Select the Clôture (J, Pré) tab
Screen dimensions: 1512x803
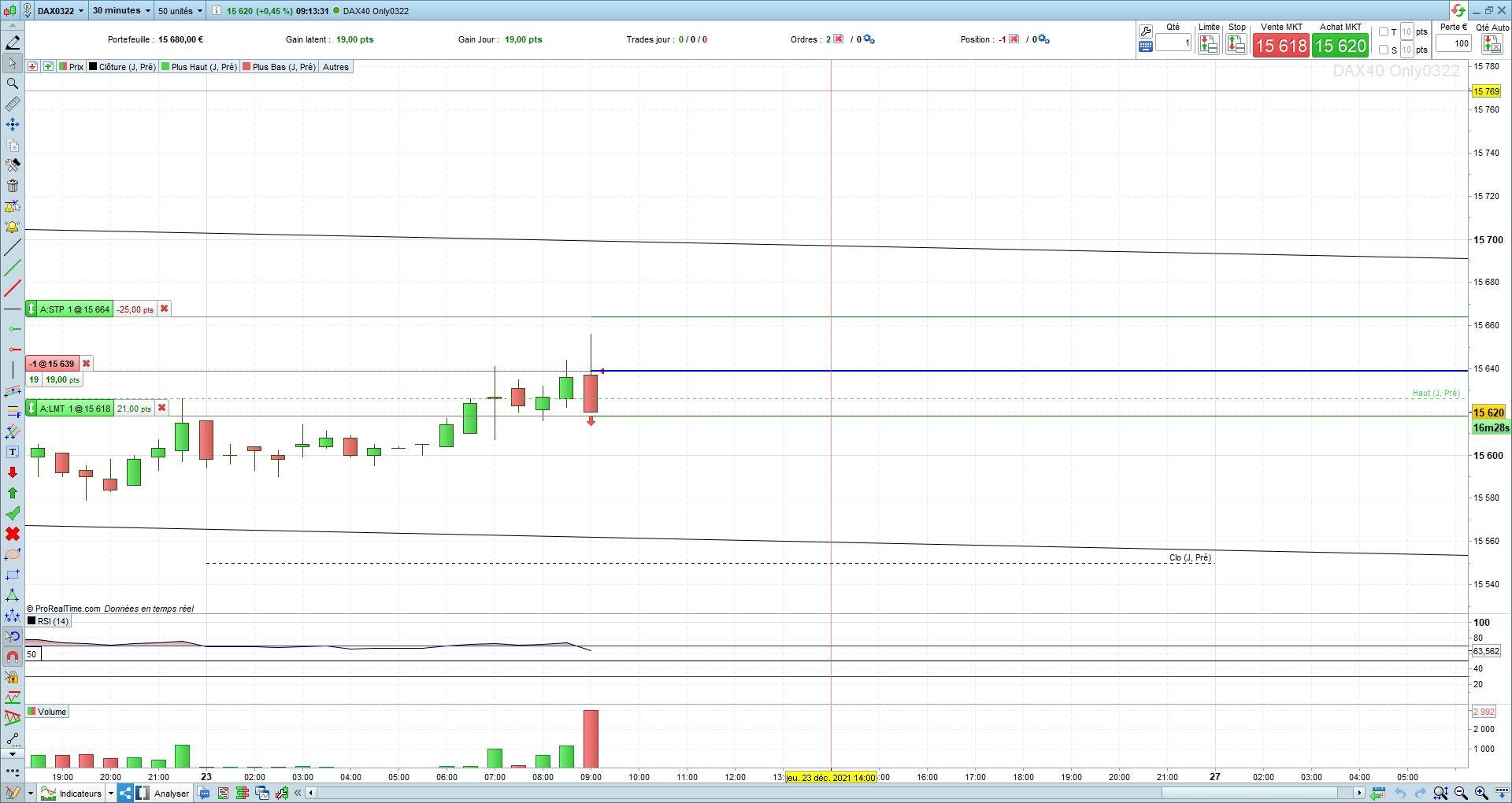(122, 67)
